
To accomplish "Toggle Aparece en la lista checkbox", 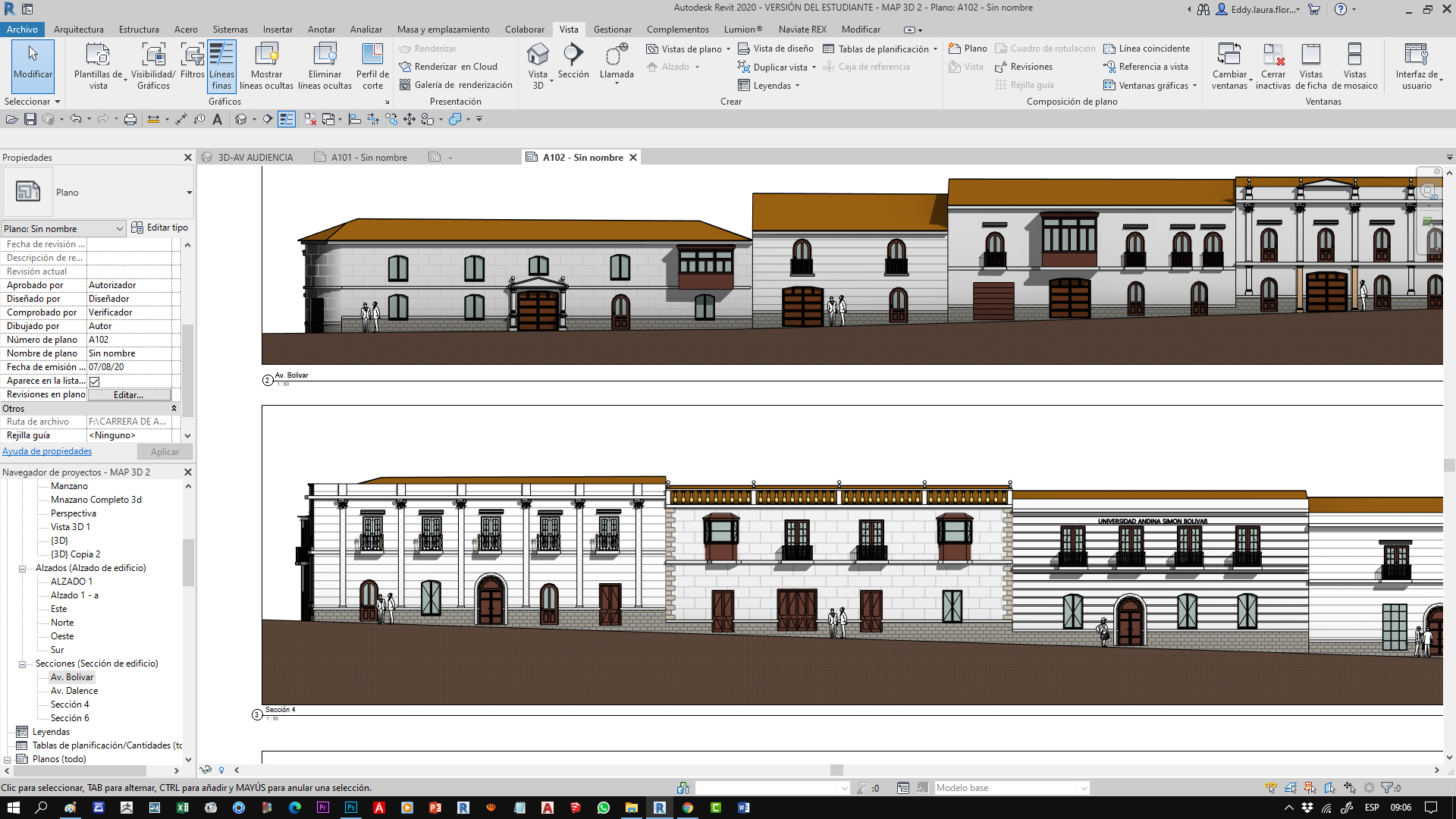I will [x=95, y=381].
